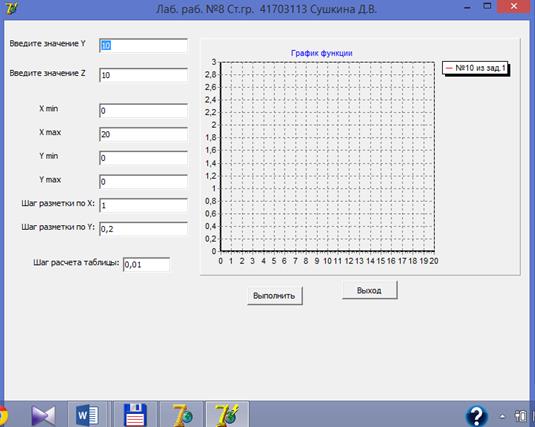Select the running lab program taskbar icon
Image resolution: width=535 pixels, height=427 pixels.
coord(227,415)
